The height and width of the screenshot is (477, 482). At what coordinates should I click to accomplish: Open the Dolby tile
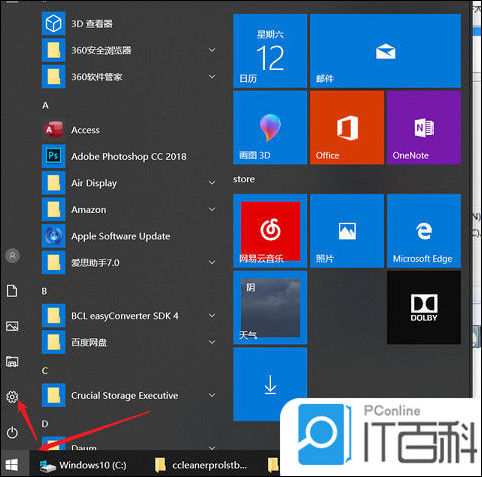coord(424,307)
